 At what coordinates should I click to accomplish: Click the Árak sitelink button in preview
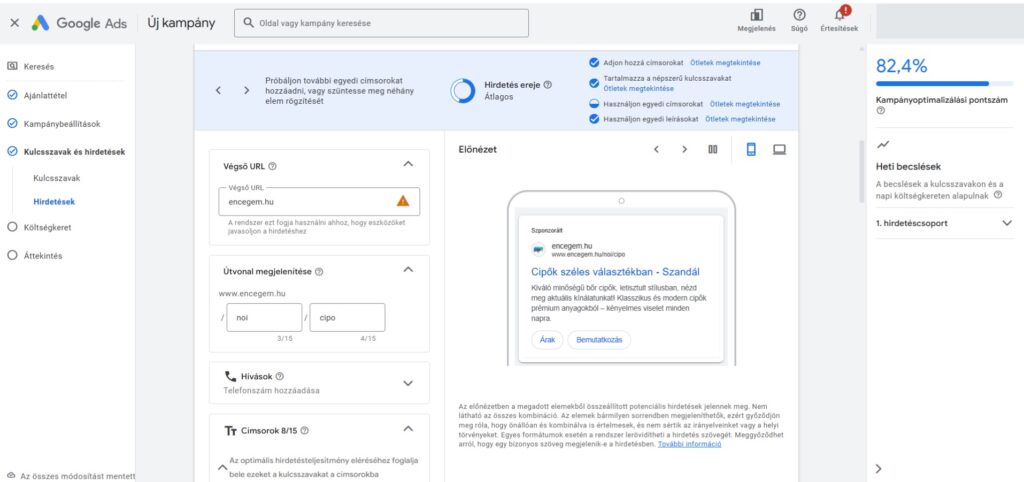tap(546, 340)
